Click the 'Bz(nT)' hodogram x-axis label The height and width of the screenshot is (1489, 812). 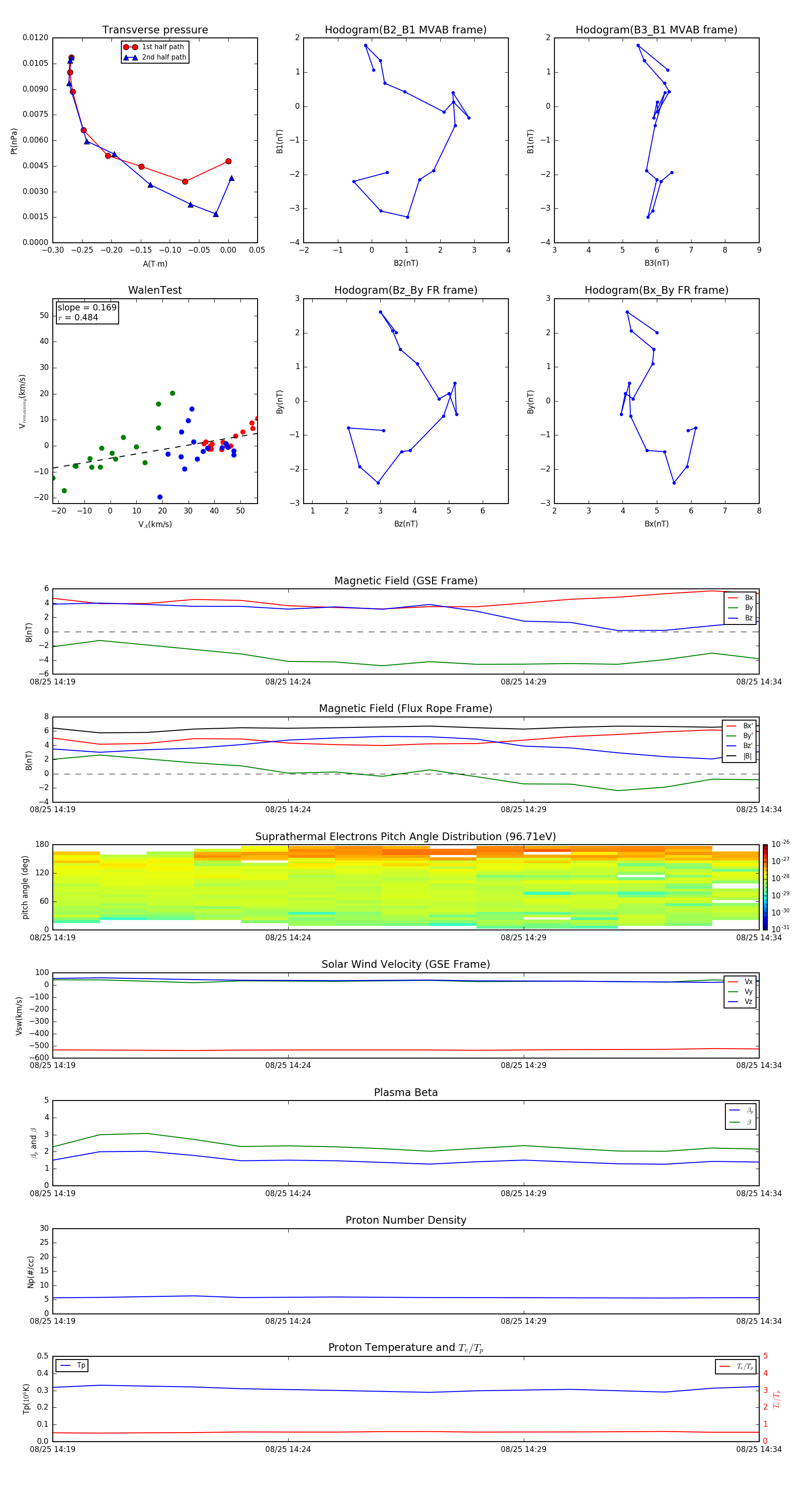406,524
